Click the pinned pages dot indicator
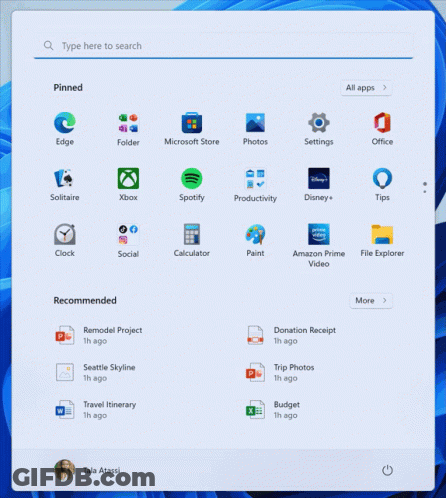446x498 pixels. click(x=425, y=188)
